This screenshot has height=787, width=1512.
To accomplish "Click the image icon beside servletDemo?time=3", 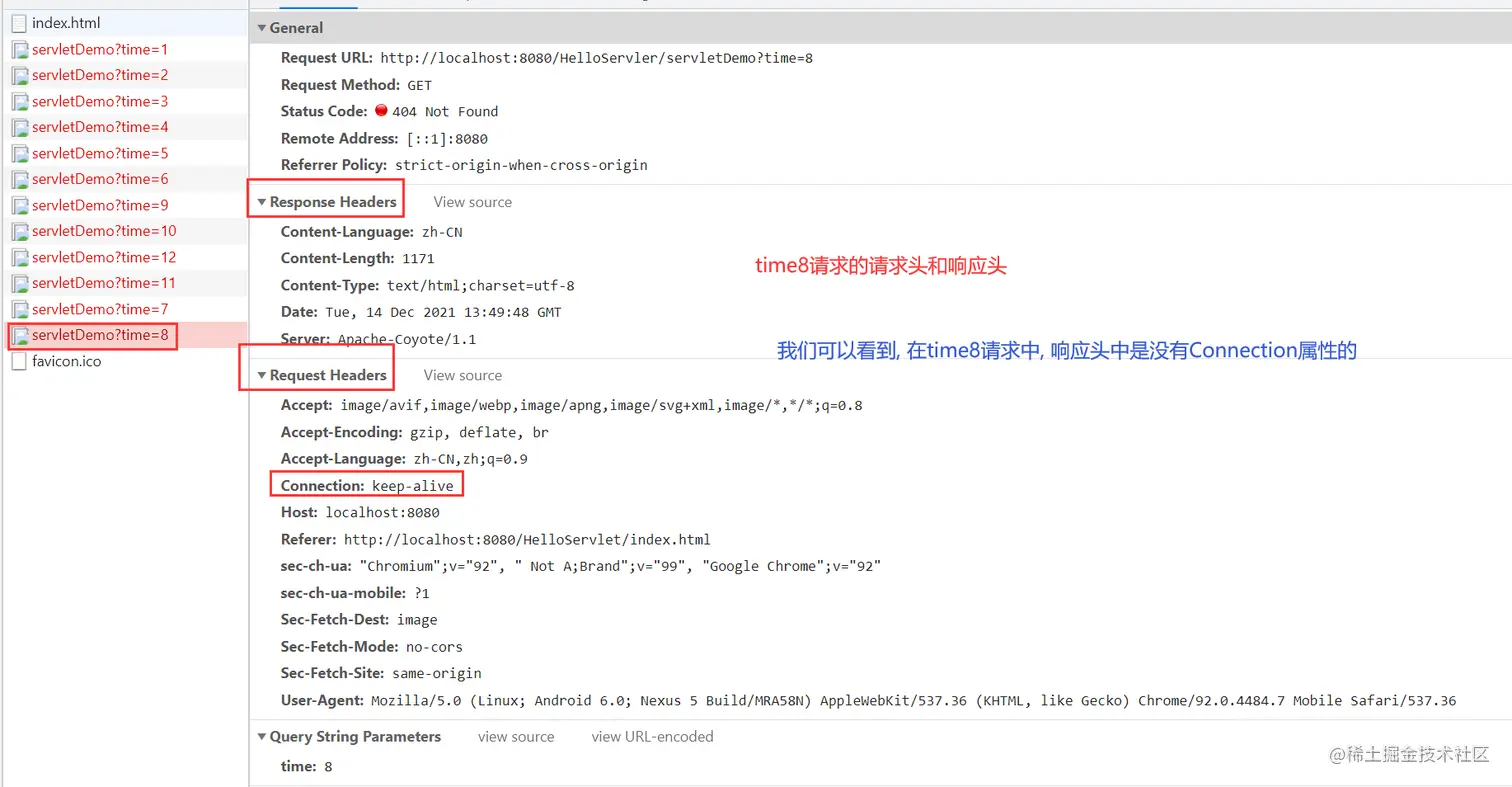I will tap(19, 101).
